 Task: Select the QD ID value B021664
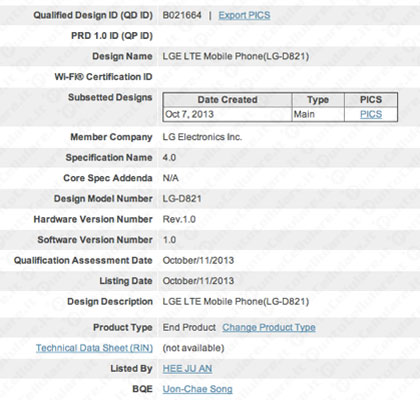pyautogui.click(x=182, y=15)
